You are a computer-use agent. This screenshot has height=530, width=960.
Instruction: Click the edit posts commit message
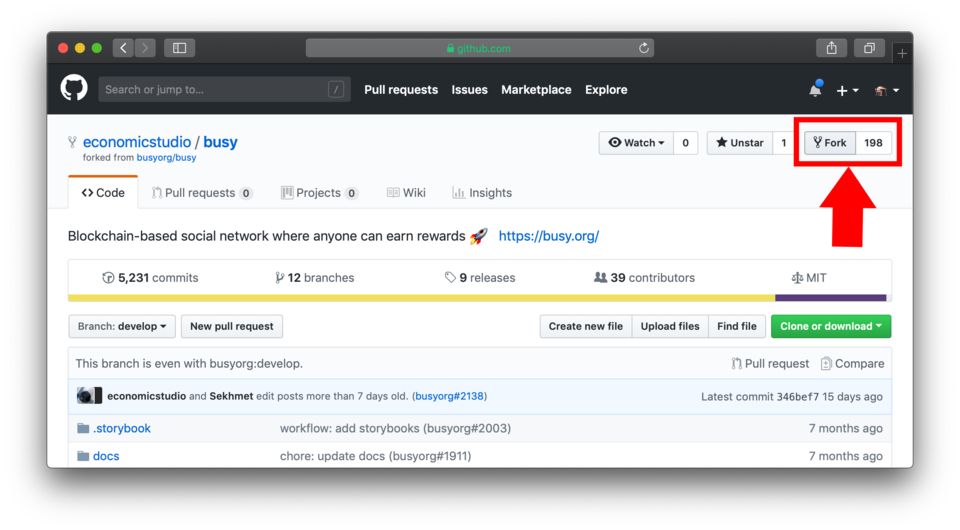pos(332,396)
